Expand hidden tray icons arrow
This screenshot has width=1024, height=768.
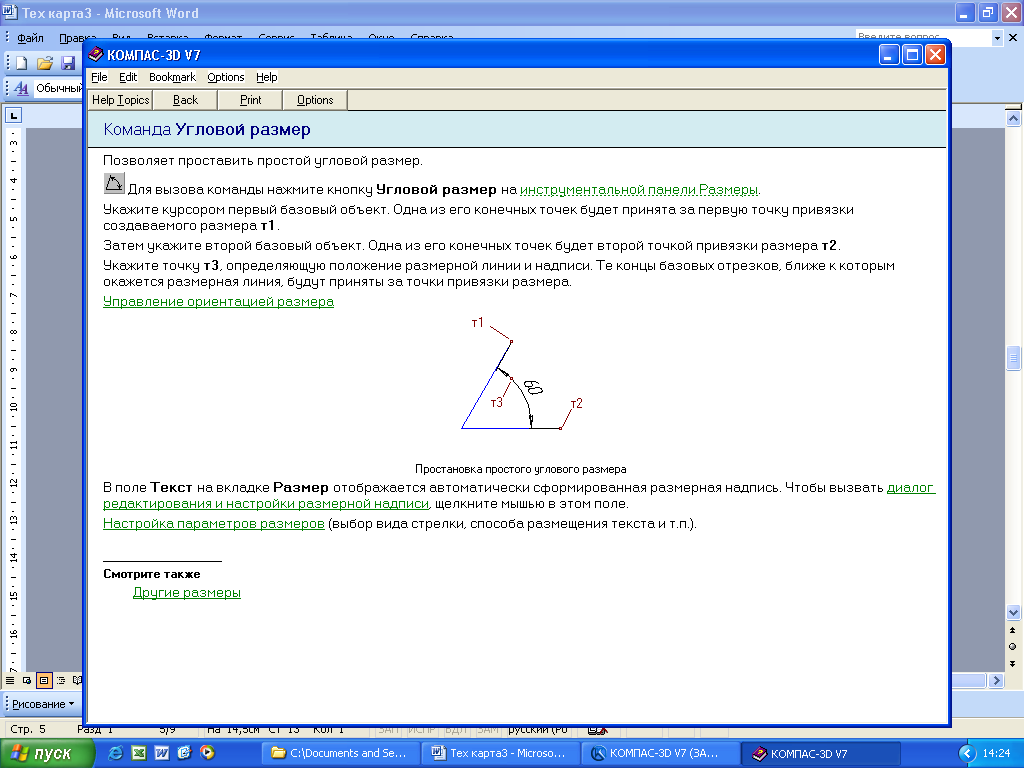pos(967,753)
